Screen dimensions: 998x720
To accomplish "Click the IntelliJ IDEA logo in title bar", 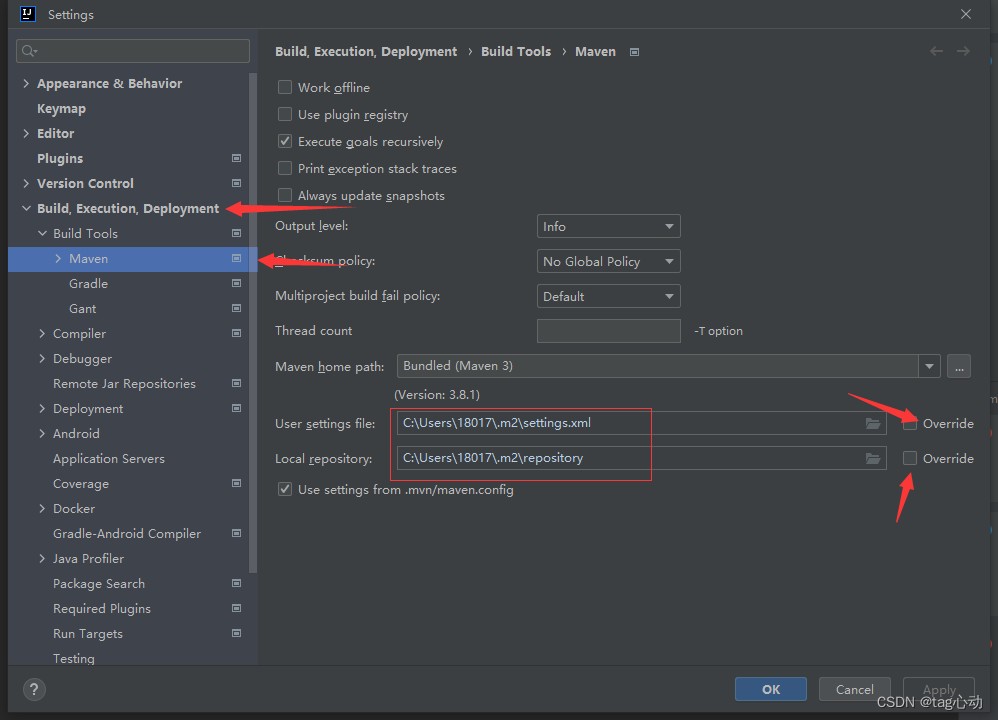I will 28,14.
